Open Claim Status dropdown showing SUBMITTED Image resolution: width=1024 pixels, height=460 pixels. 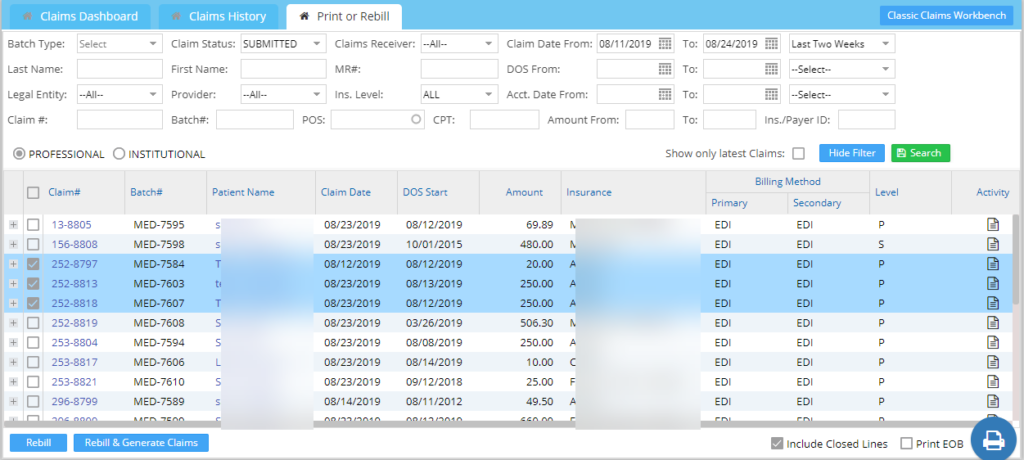(x=283, y=44)
